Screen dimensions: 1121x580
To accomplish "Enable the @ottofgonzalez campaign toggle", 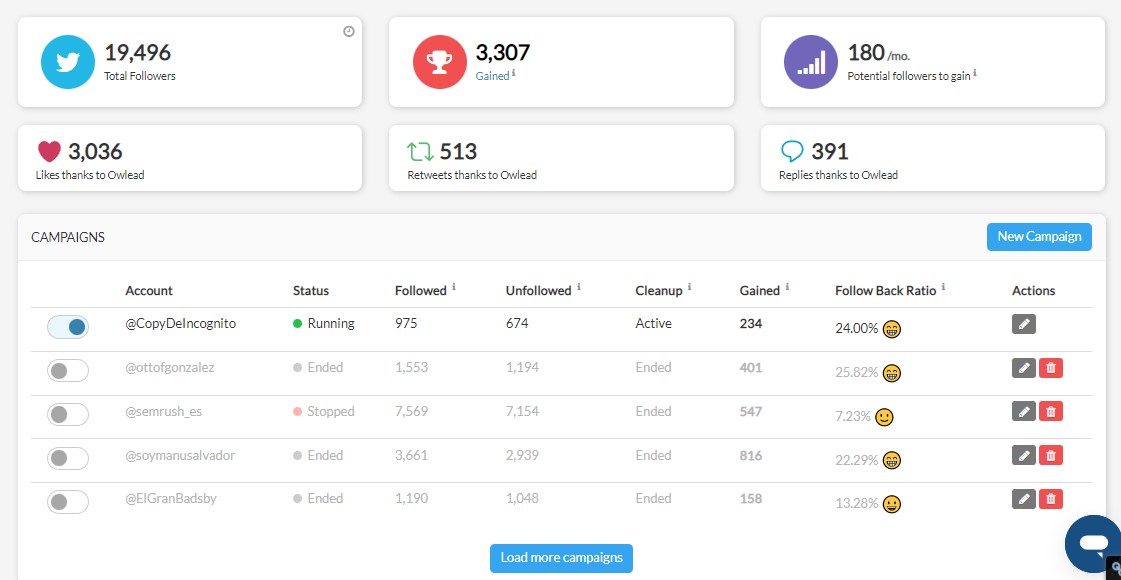I will tap(67, 369).
